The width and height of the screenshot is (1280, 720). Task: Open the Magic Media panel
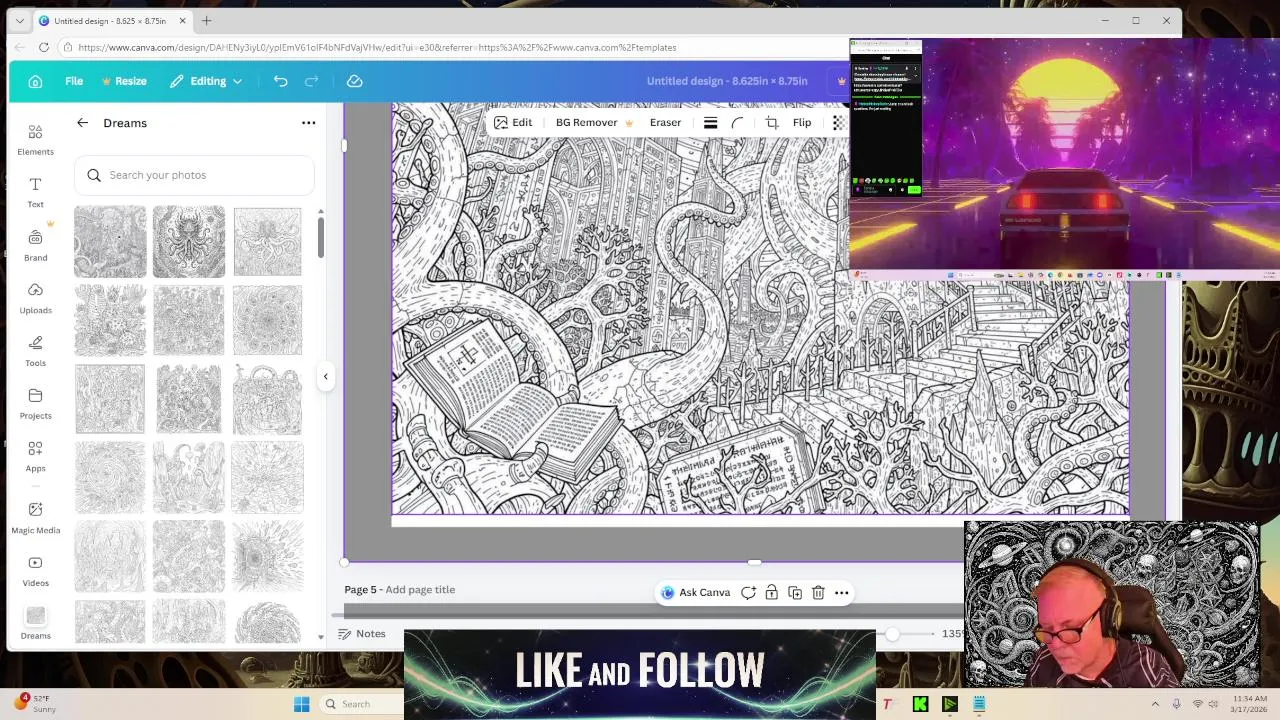35,518
